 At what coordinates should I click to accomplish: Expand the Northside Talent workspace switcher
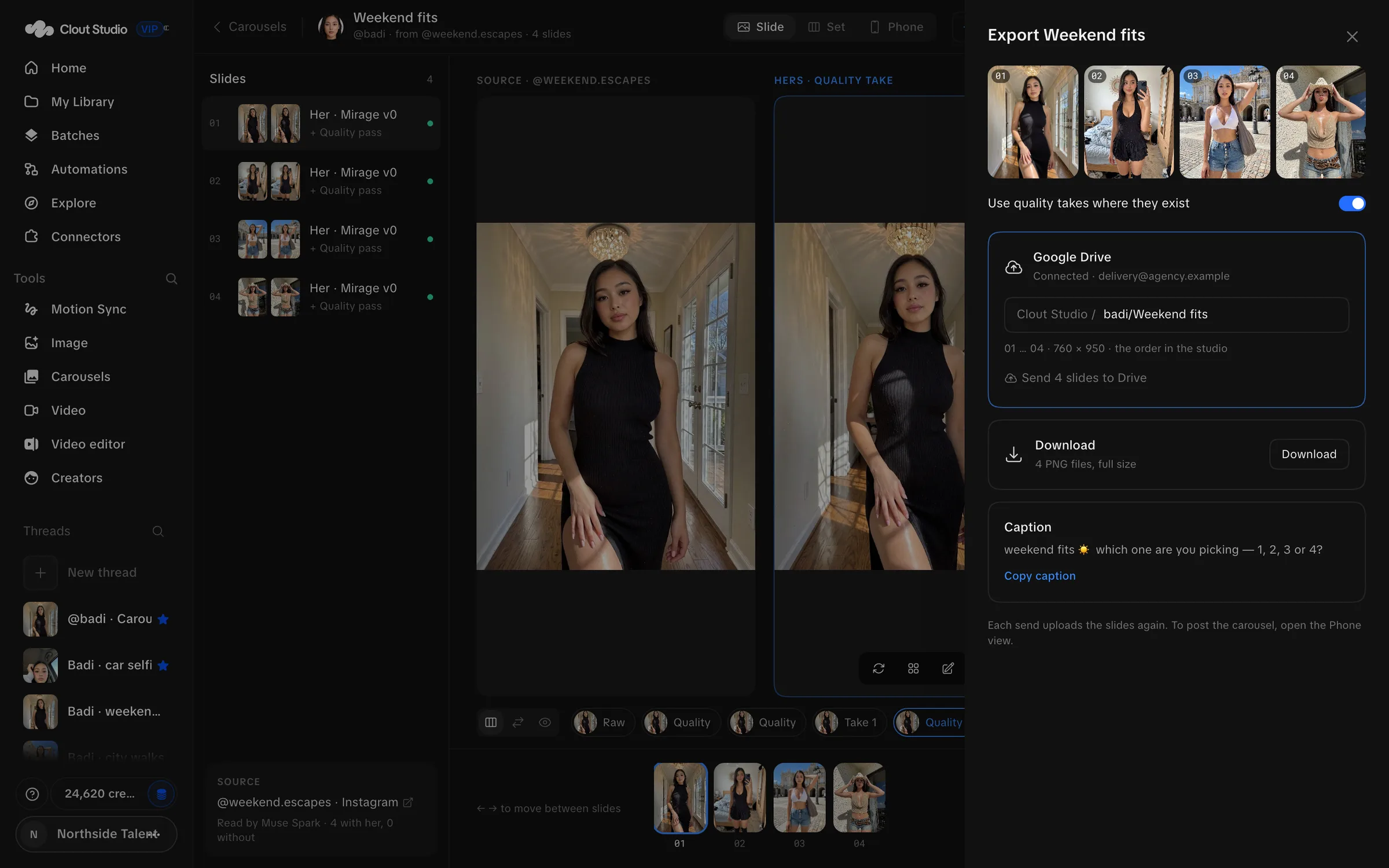coord(96,834)
